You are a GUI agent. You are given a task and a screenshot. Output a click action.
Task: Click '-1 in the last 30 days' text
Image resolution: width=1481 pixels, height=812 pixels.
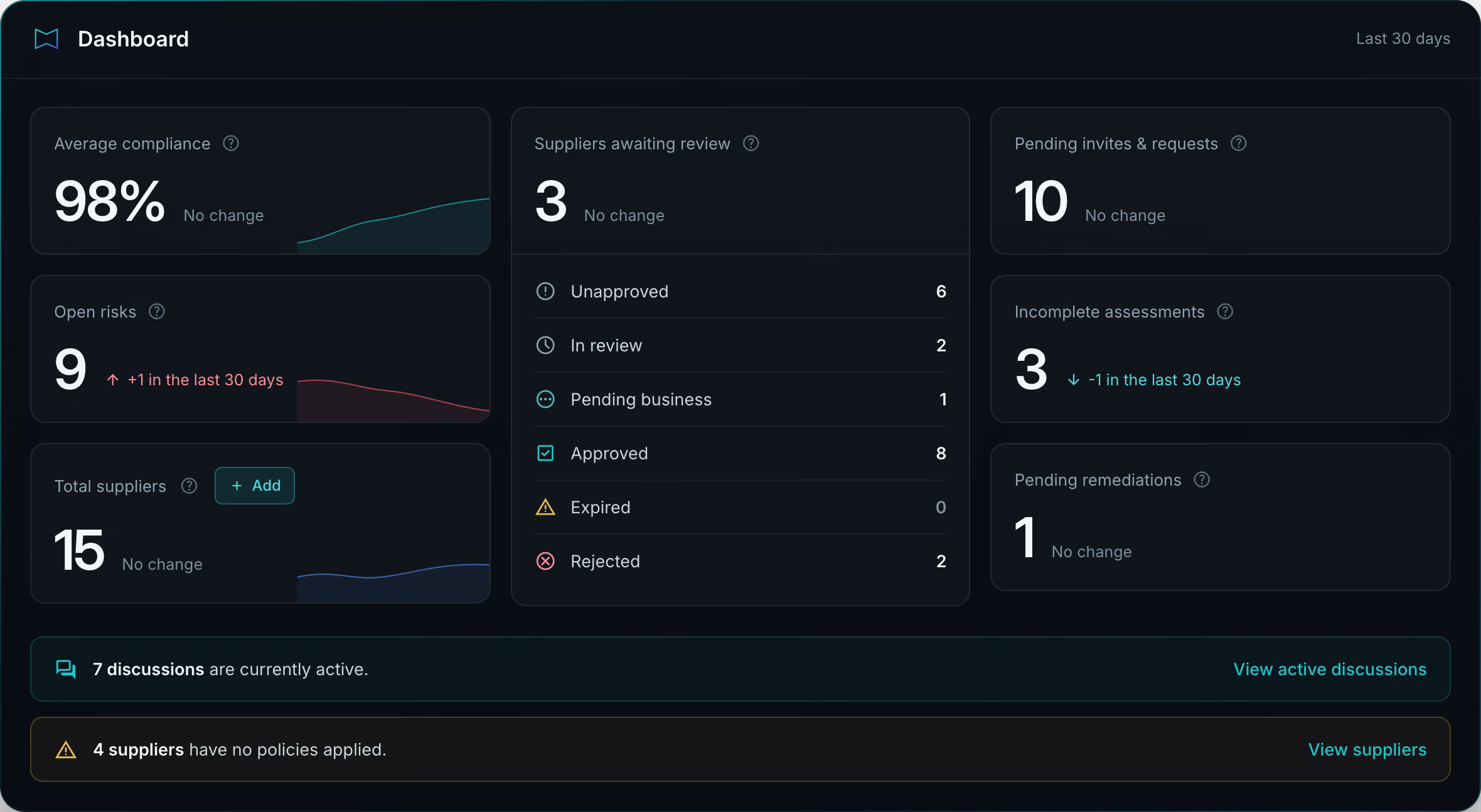pyautogui.click(x=1165, y=380)
